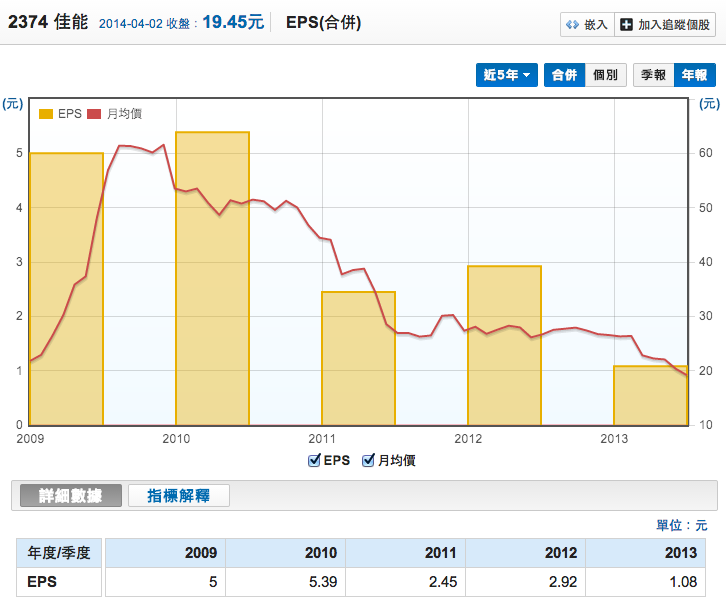Click the 2010 EPS bar in chart
This screenshot has height=605, width=726.
coord(212,280)
